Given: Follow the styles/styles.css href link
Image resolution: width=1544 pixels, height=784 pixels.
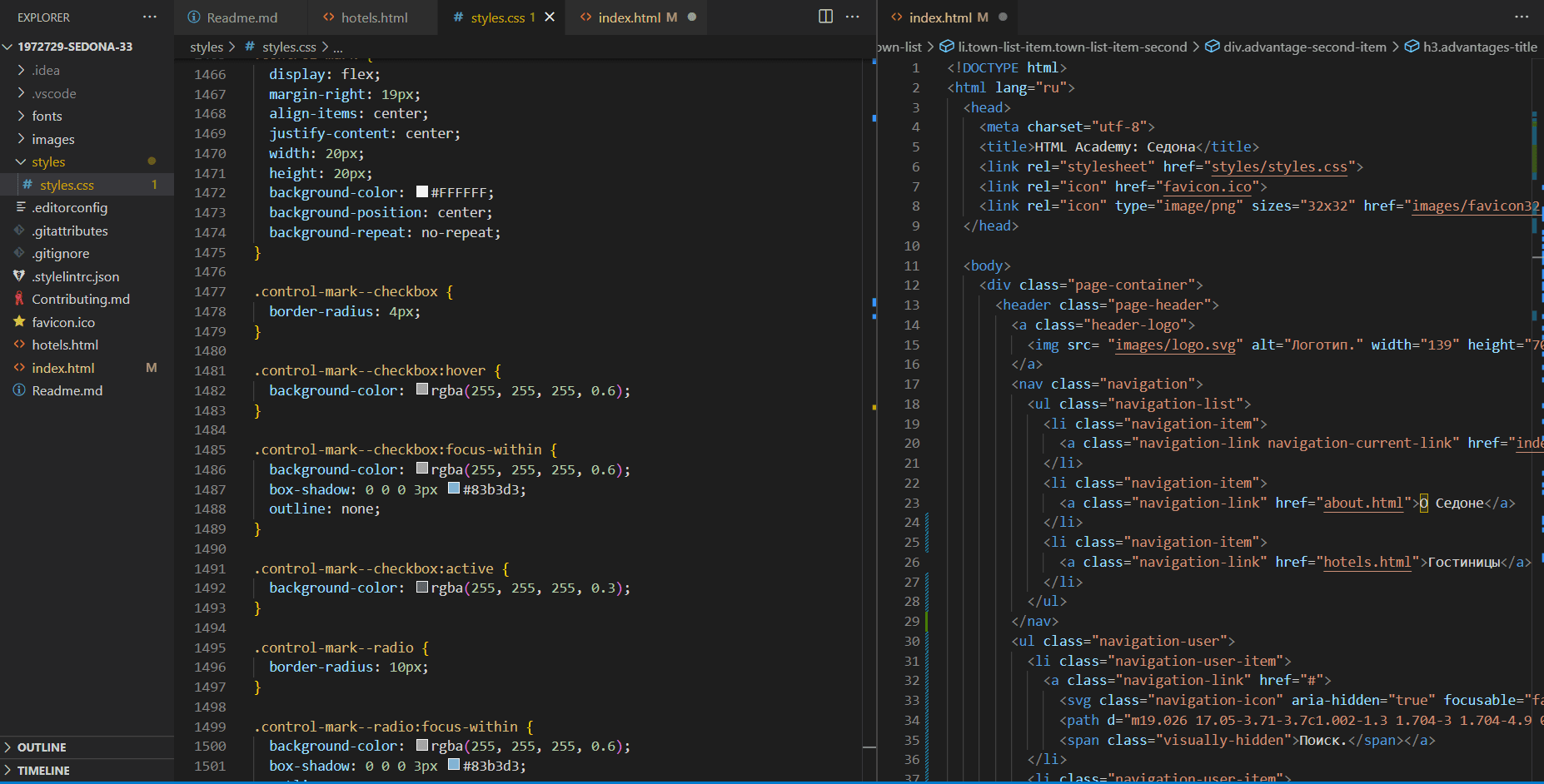Looking at the screenshot, I should click(x=1279, y=166).
